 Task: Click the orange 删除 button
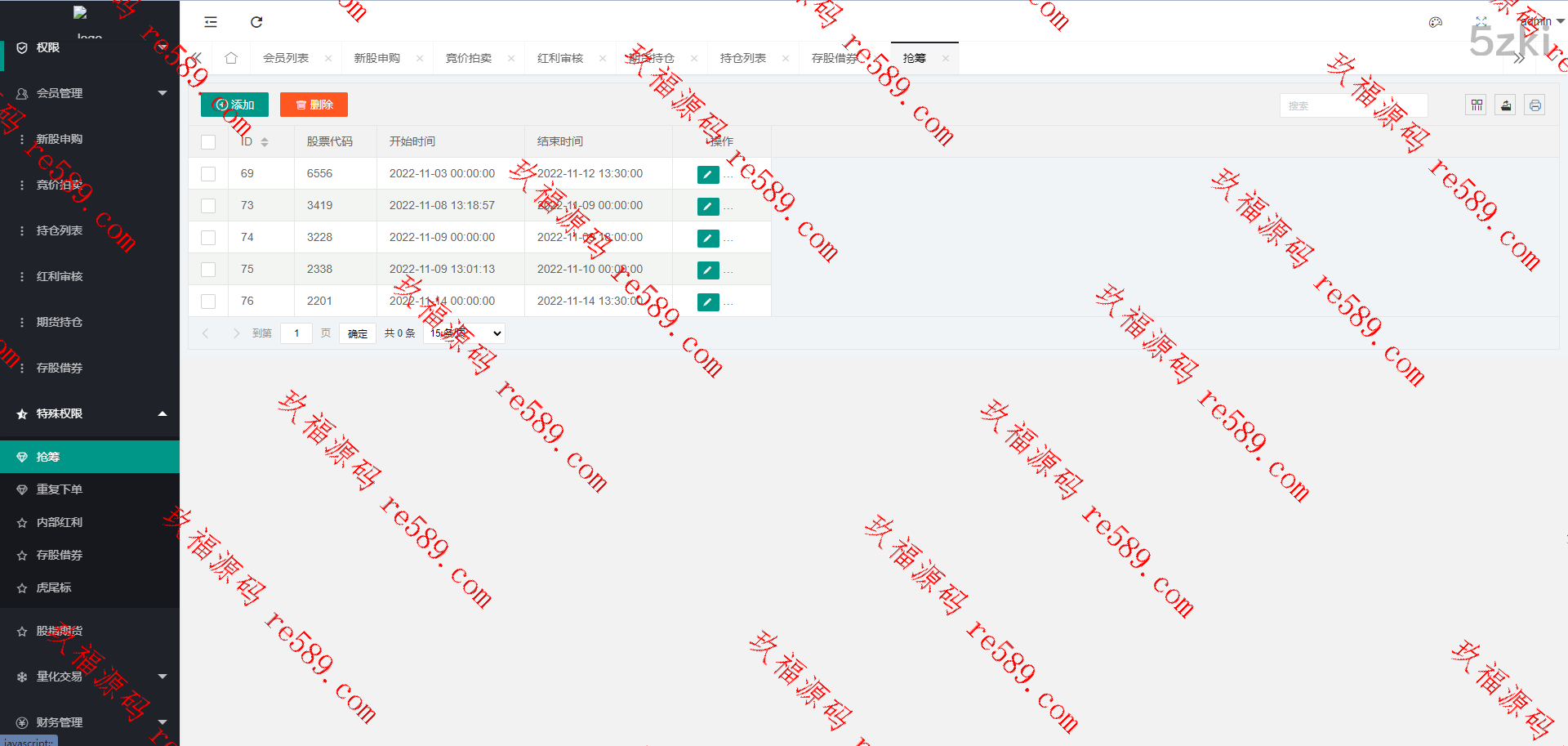tap(314, 105)
